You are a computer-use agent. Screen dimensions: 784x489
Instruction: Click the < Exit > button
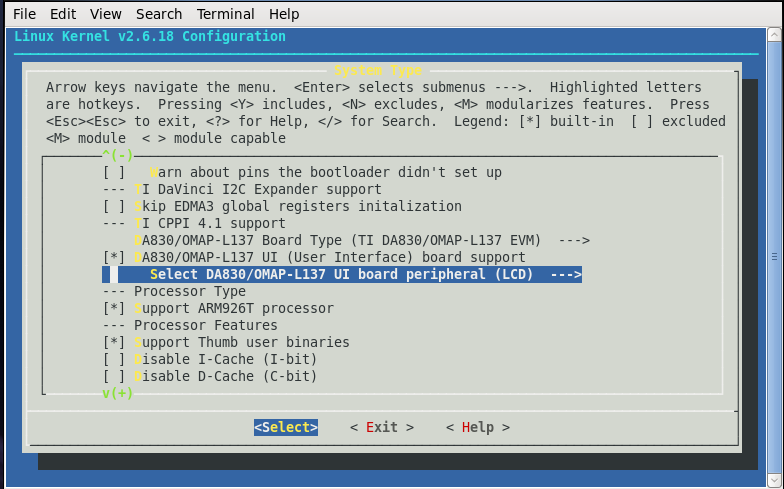[382, 428]
